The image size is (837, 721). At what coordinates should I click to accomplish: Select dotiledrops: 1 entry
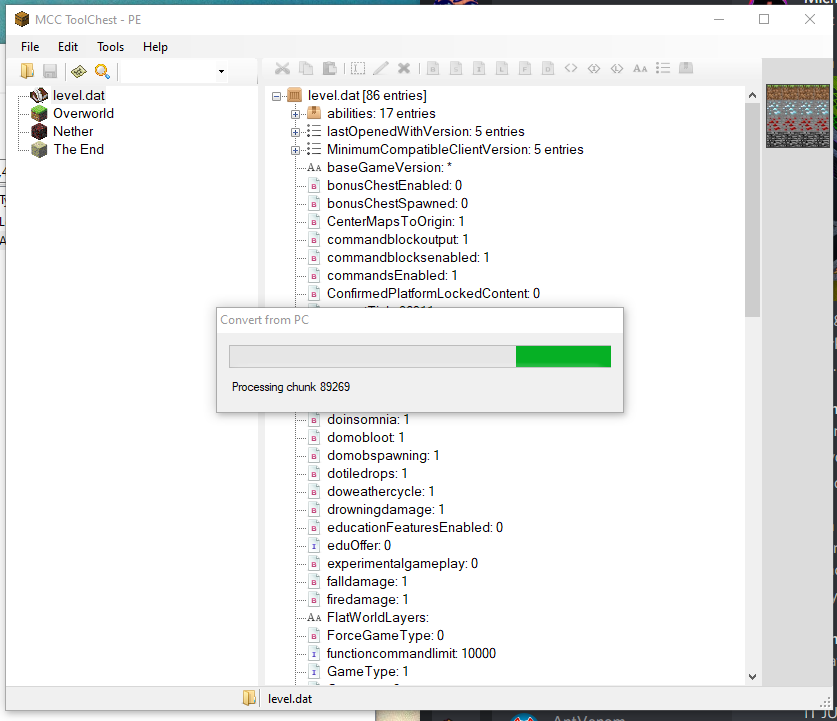tap(367, 474)
